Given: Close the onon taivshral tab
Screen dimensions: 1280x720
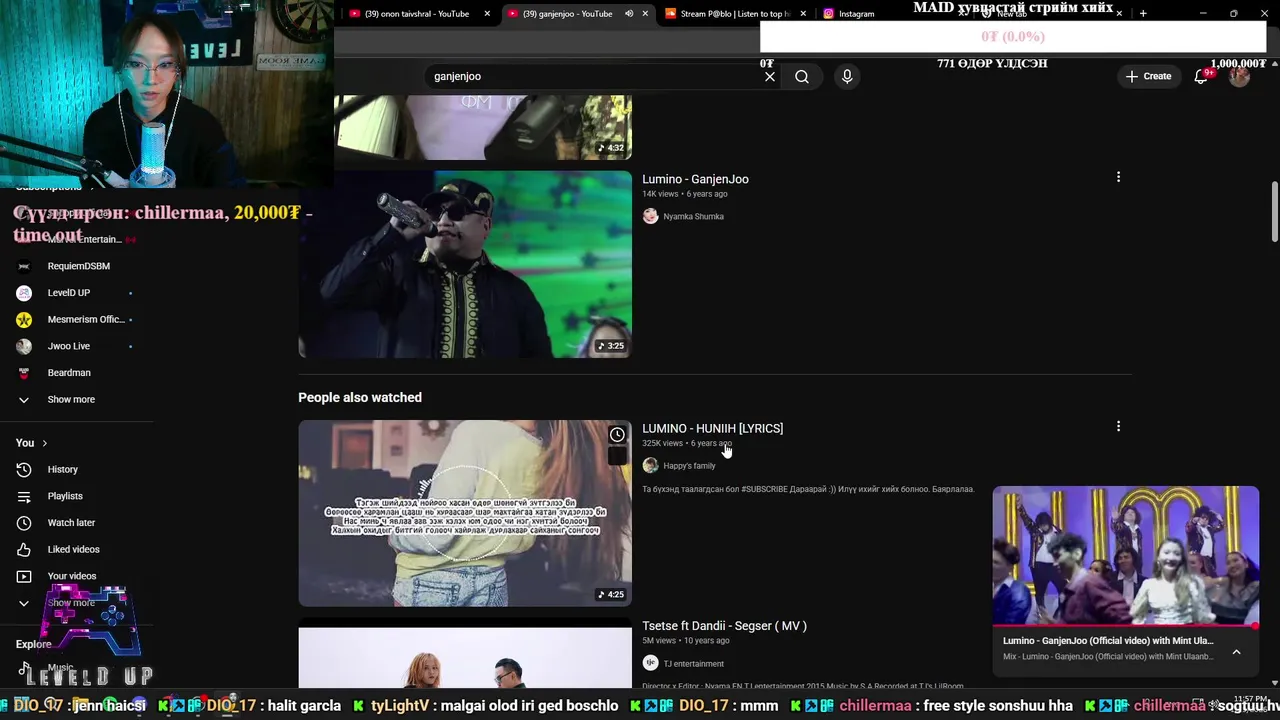Looking at the screenshot, I should (487, 14).
